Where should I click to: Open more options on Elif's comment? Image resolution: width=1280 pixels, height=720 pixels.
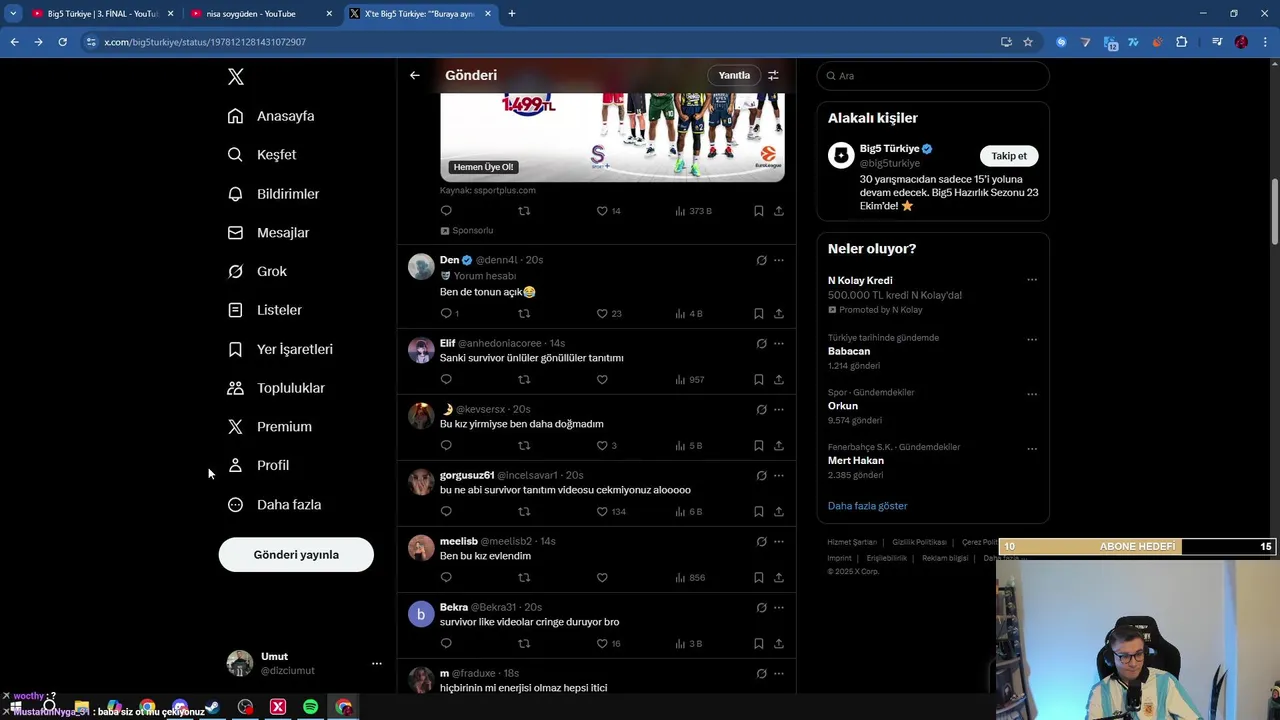pyautogui.click(x=779, y=344)
